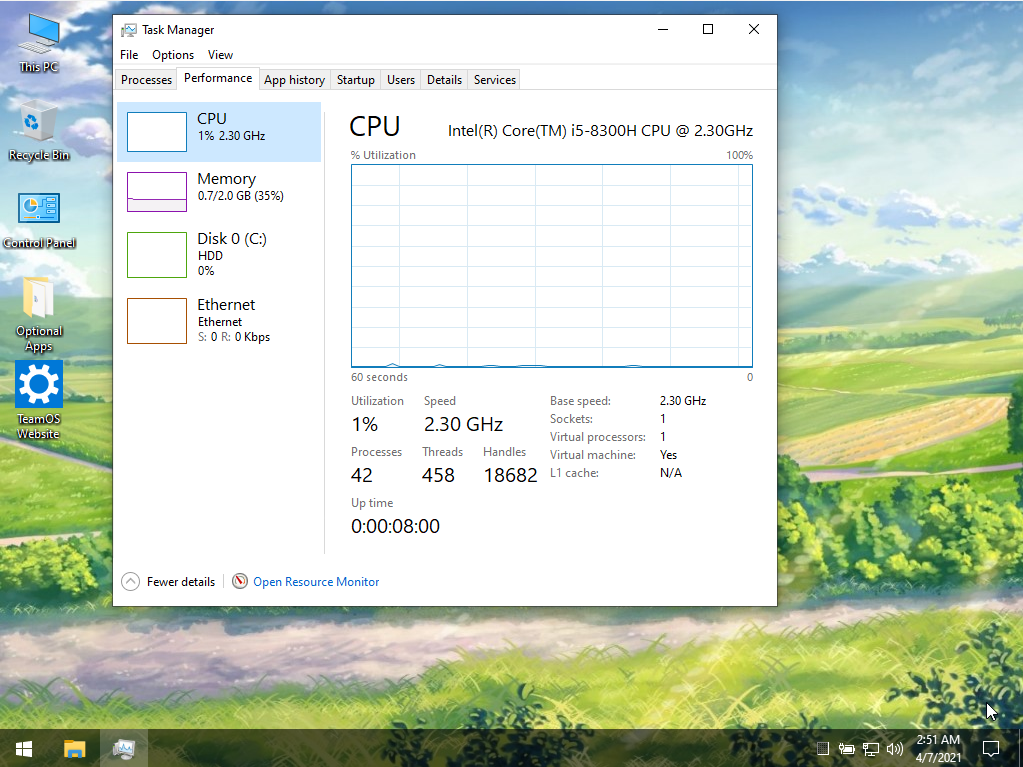Minimize the Task Manager window

663,29
